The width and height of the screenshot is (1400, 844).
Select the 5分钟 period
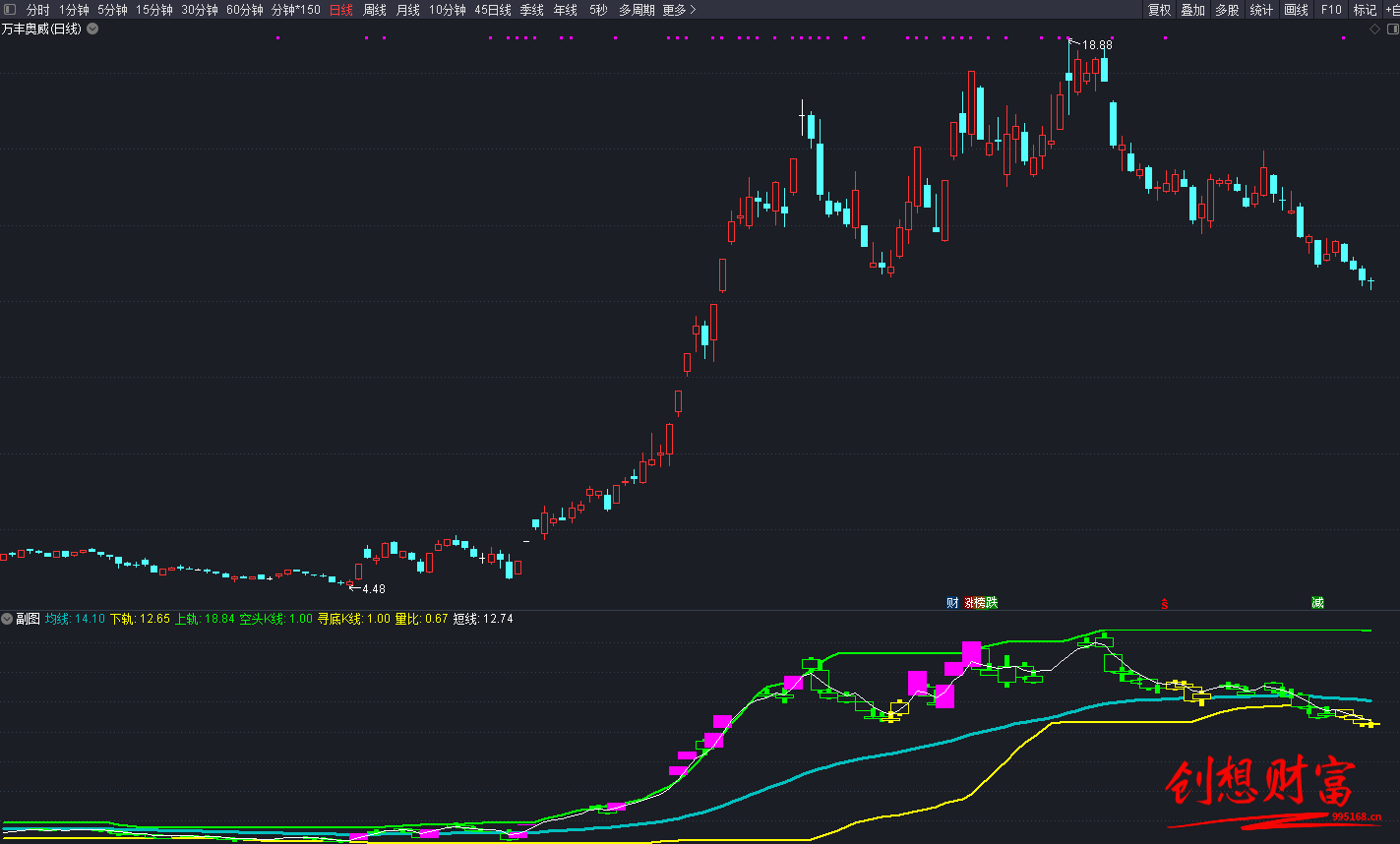click(x=112, y=10)
